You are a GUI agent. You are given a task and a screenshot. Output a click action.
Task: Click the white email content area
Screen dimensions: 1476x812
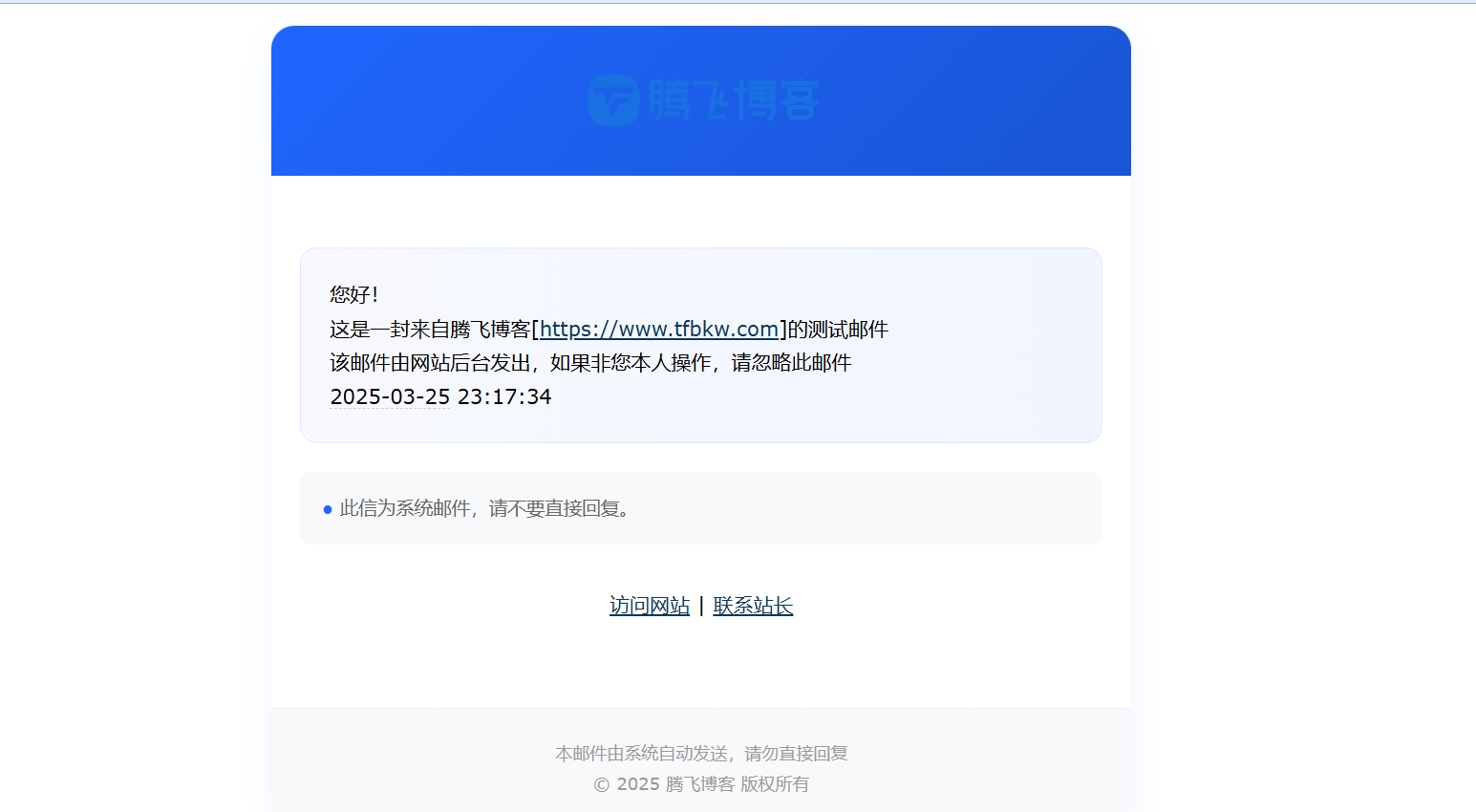[x=701, y=659]
